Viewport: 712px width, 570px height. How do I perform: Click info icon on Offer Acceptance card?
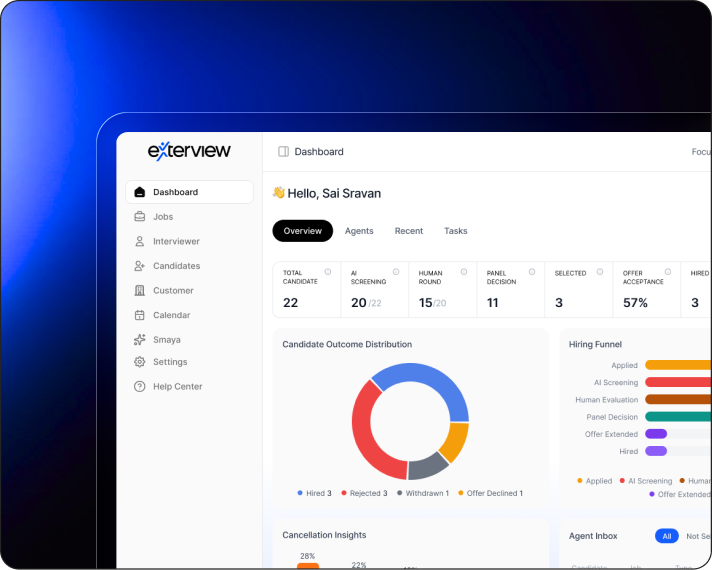click(x=668, y=272)
